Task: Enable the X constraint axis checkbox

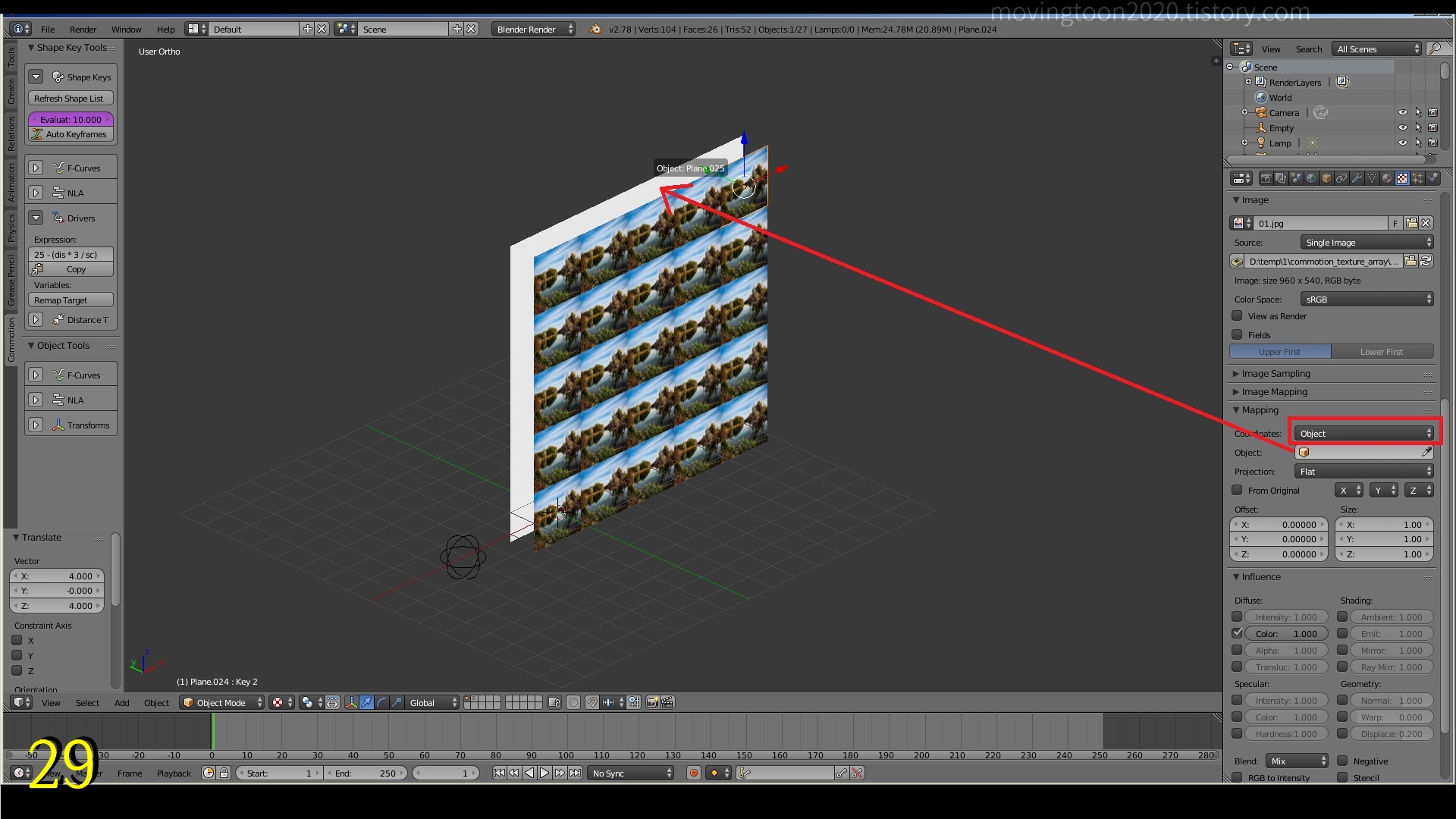Action: tap(17, 640)
